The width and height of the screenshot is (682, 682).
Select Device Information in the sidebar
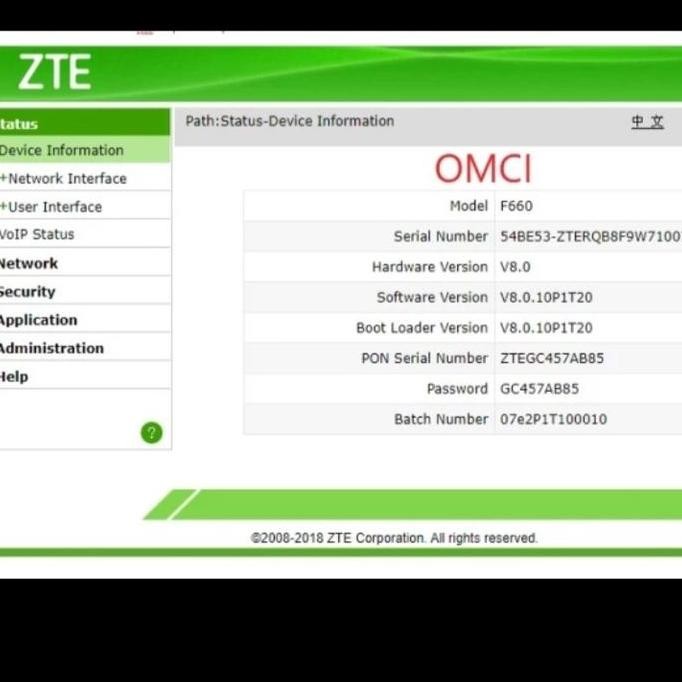pos(85,150)
